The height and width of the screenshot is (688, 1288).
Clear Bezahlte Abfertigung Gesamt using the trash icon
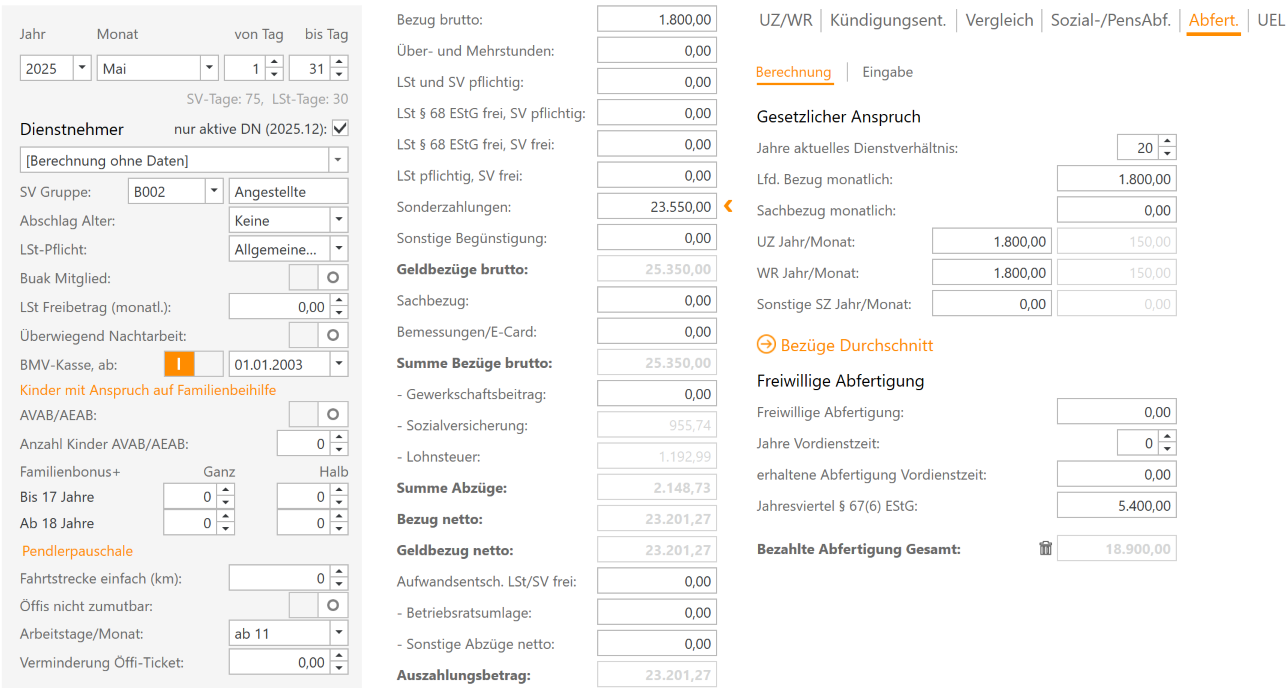tap(1044, 547)
